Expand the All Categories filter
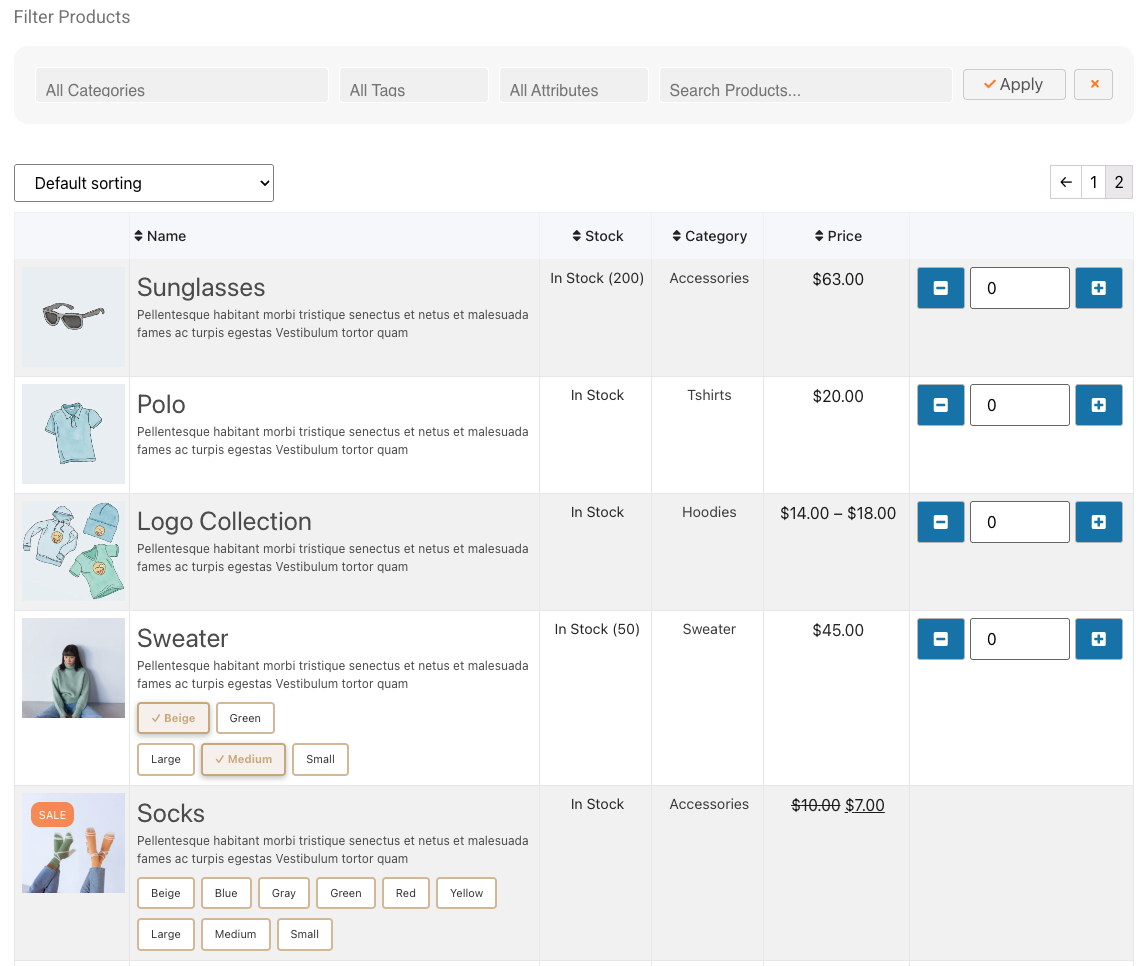This screenshot has width=1147, height=966. [182, 87]
